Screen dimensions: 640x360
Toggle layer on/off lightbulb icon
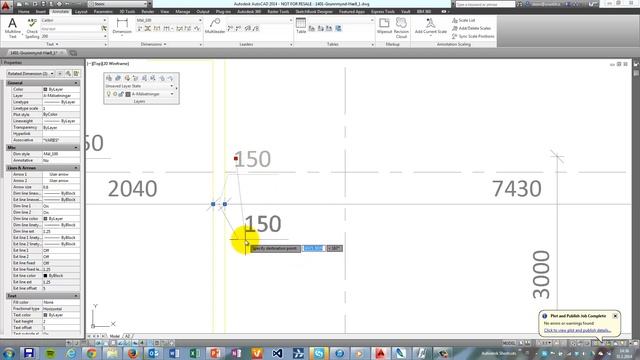coord(109,94)
